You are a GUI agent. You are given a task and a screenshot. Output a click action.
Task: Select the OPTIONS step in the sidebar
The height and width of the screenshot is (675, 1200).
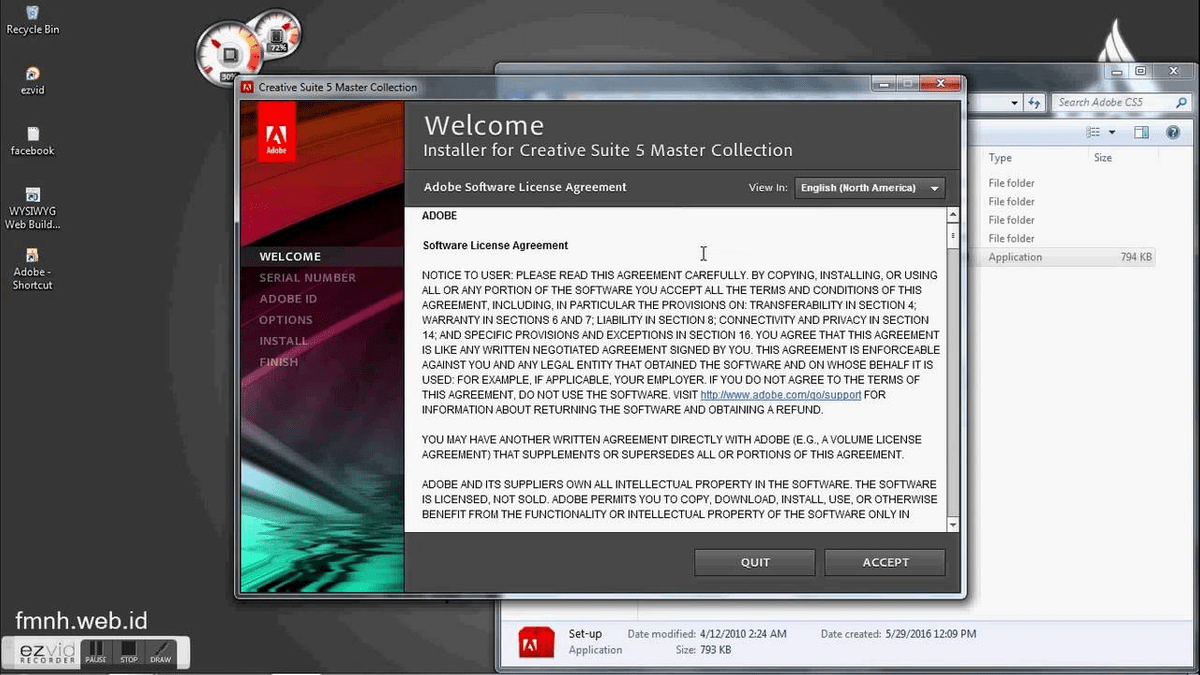click(x=286, y=319)
